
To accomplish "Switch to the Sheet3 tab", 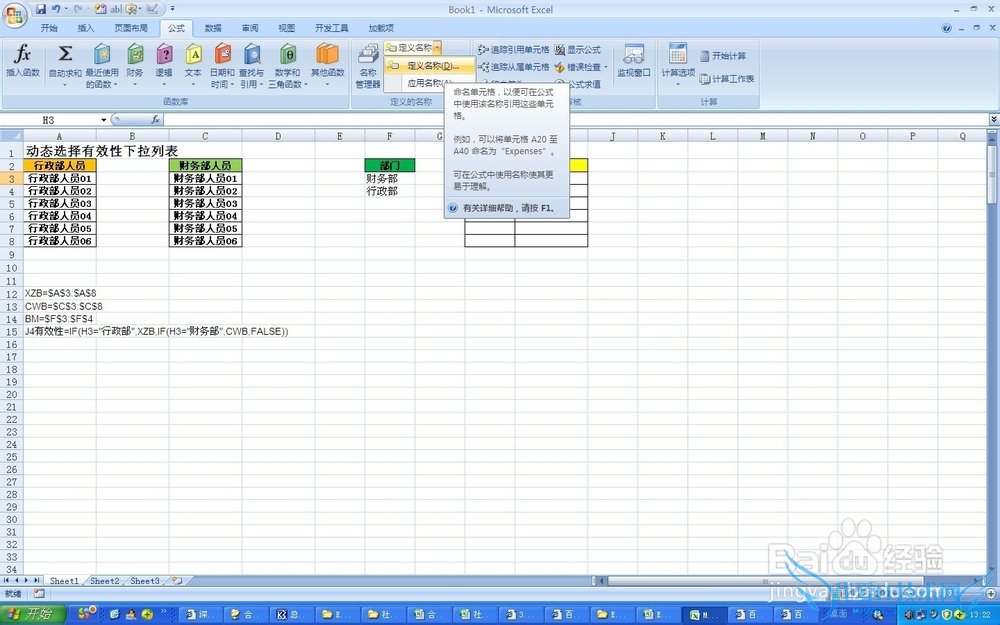I will coord(145,581).
